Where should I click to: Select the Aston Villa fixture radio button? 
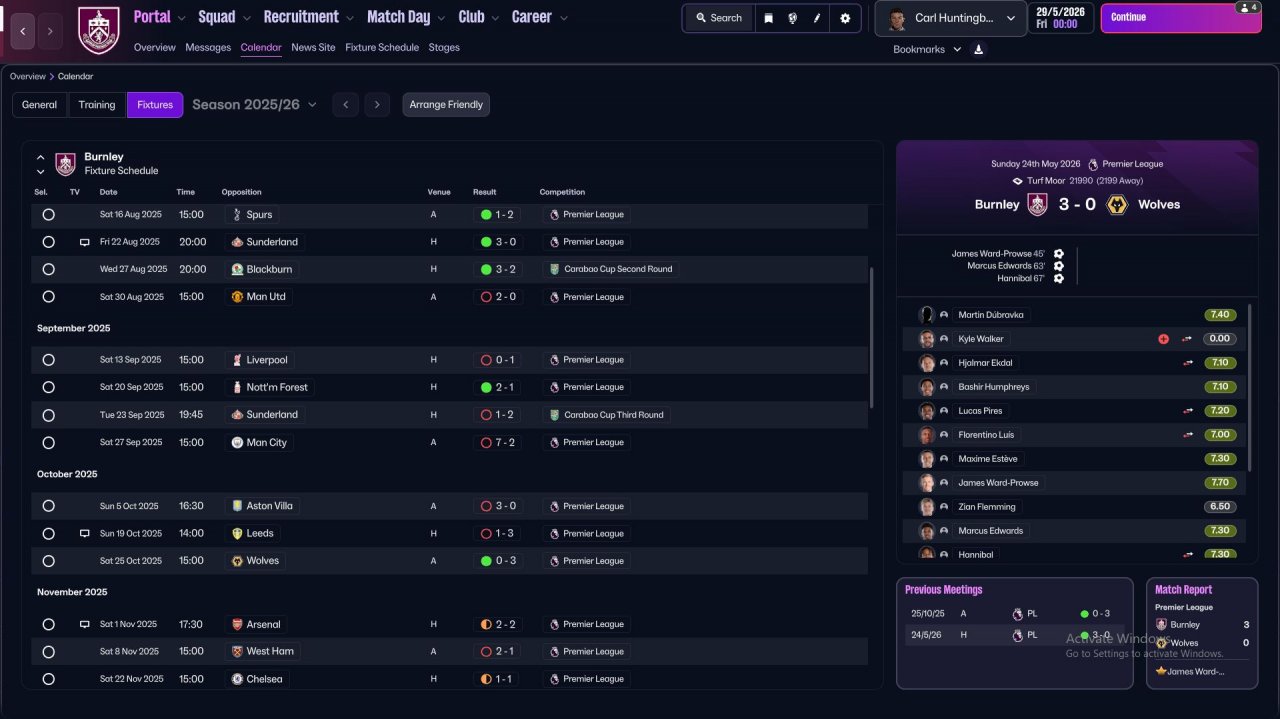pyautogui.click(x=48, y=506)
